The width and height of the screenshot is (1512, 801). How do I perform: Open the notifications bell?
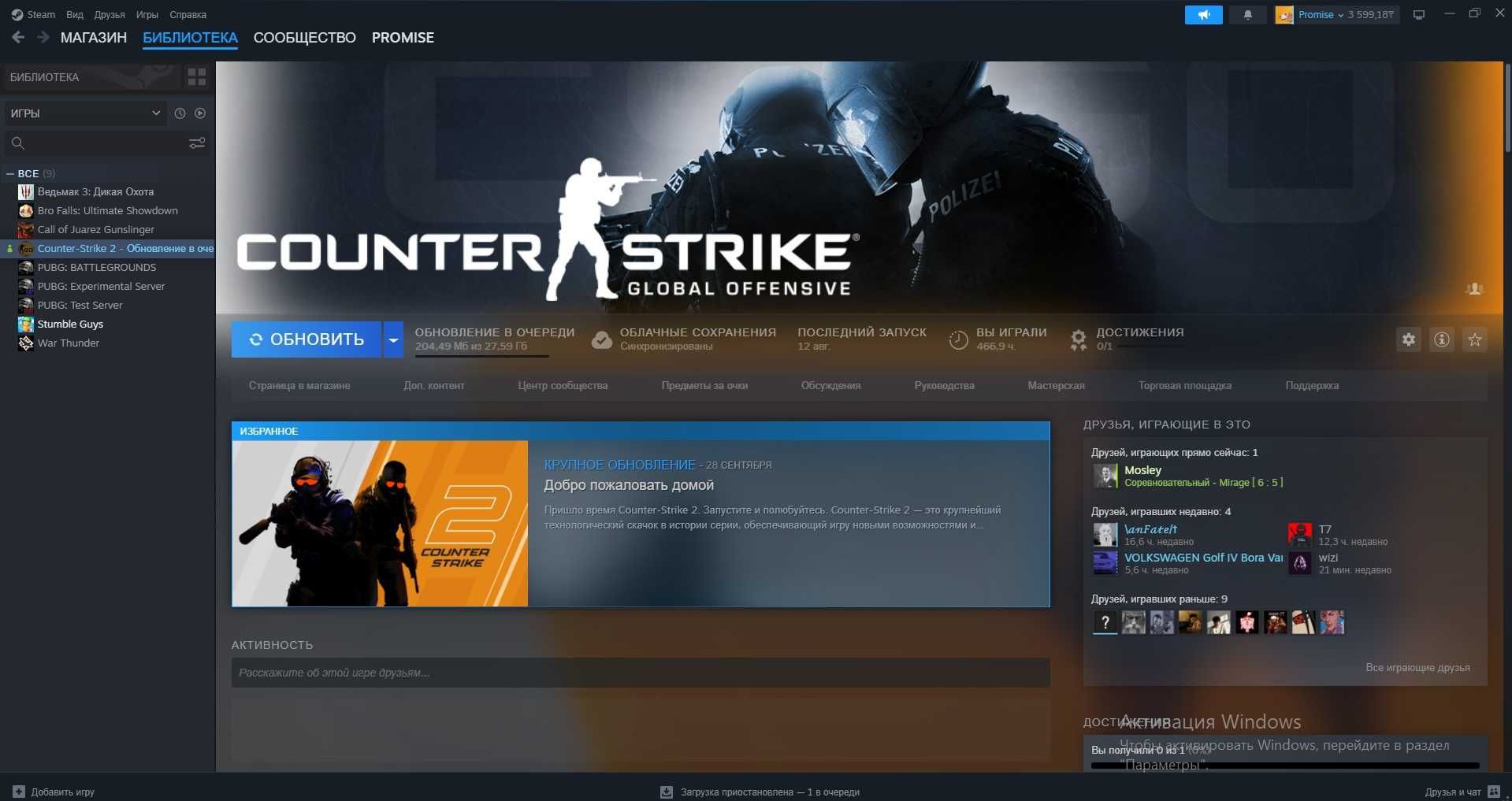tap(1247, 15)
